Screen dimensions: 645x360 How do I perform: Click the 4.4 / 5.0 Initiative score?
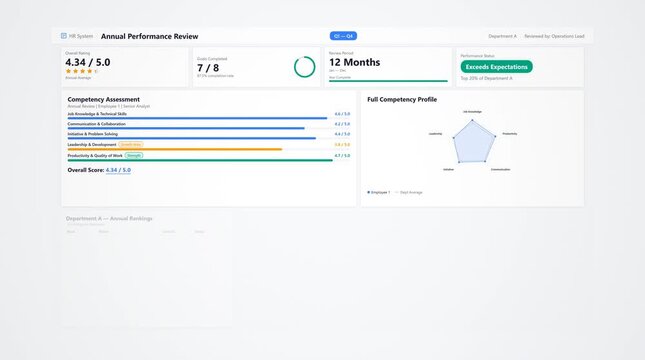342,134
